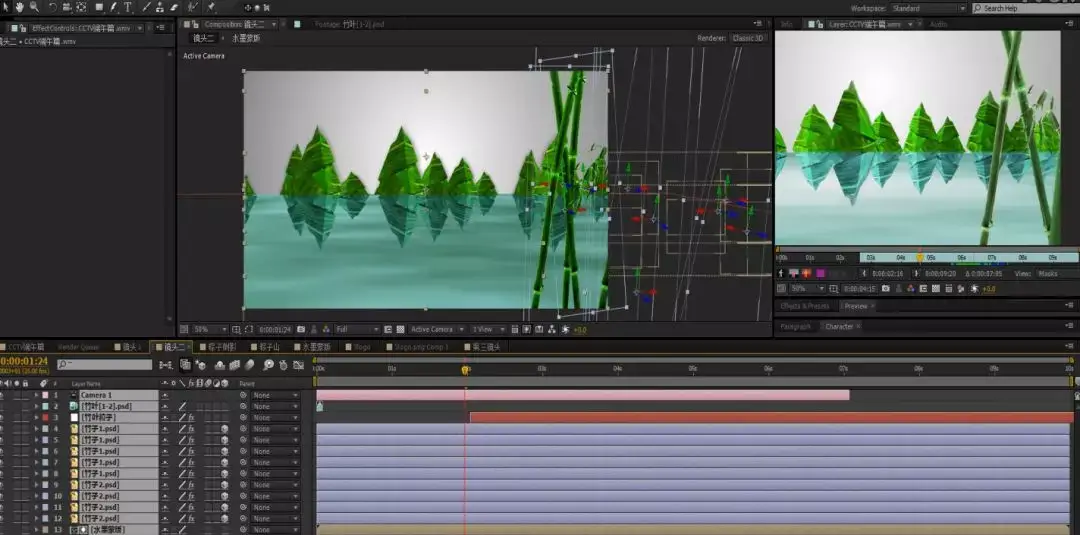
Task: Open Brainstorm from timeline toolbar
Action: tap(268, 365)
